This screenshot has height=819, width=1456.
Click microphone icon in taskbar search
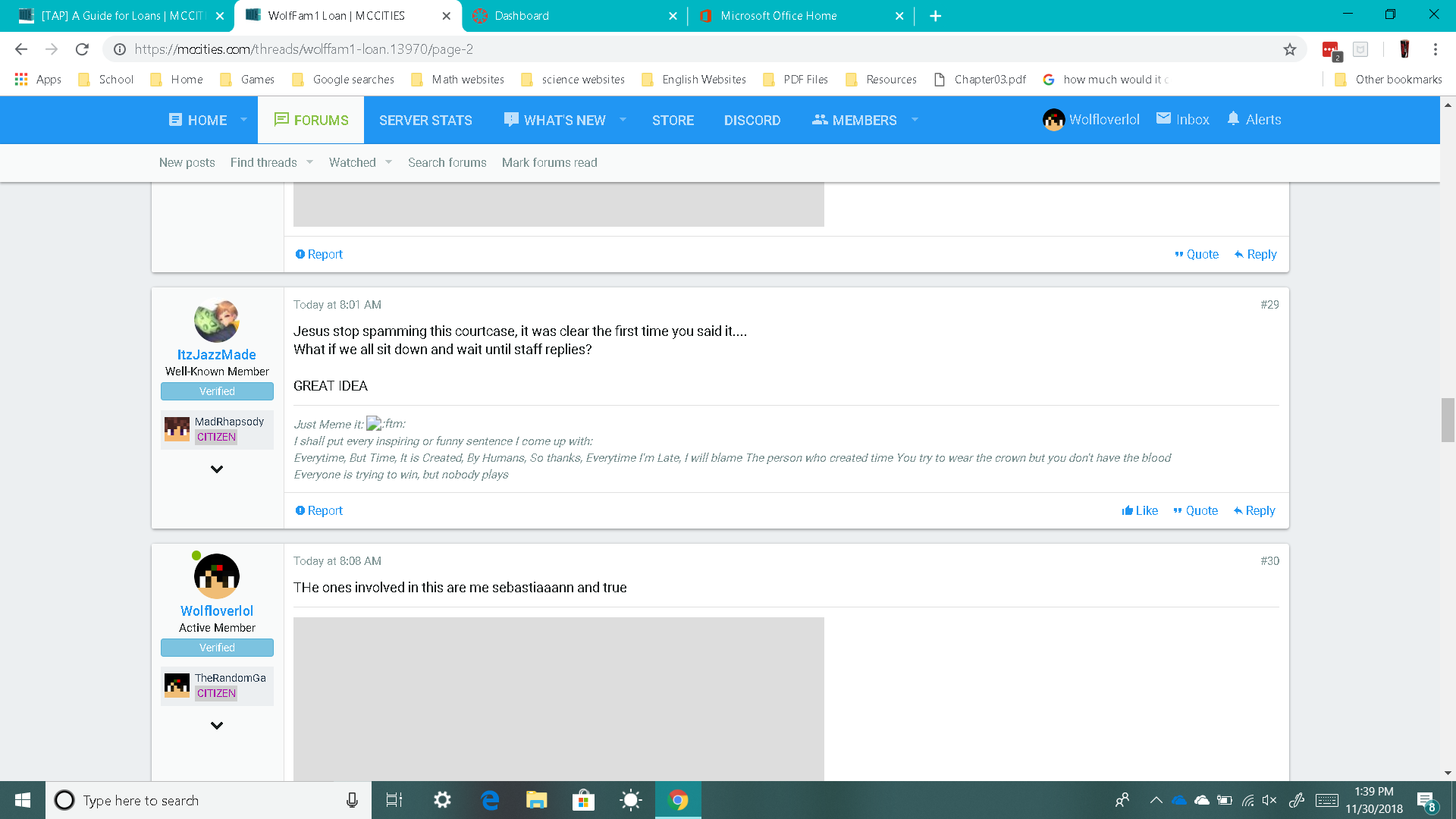coord(352,800)
